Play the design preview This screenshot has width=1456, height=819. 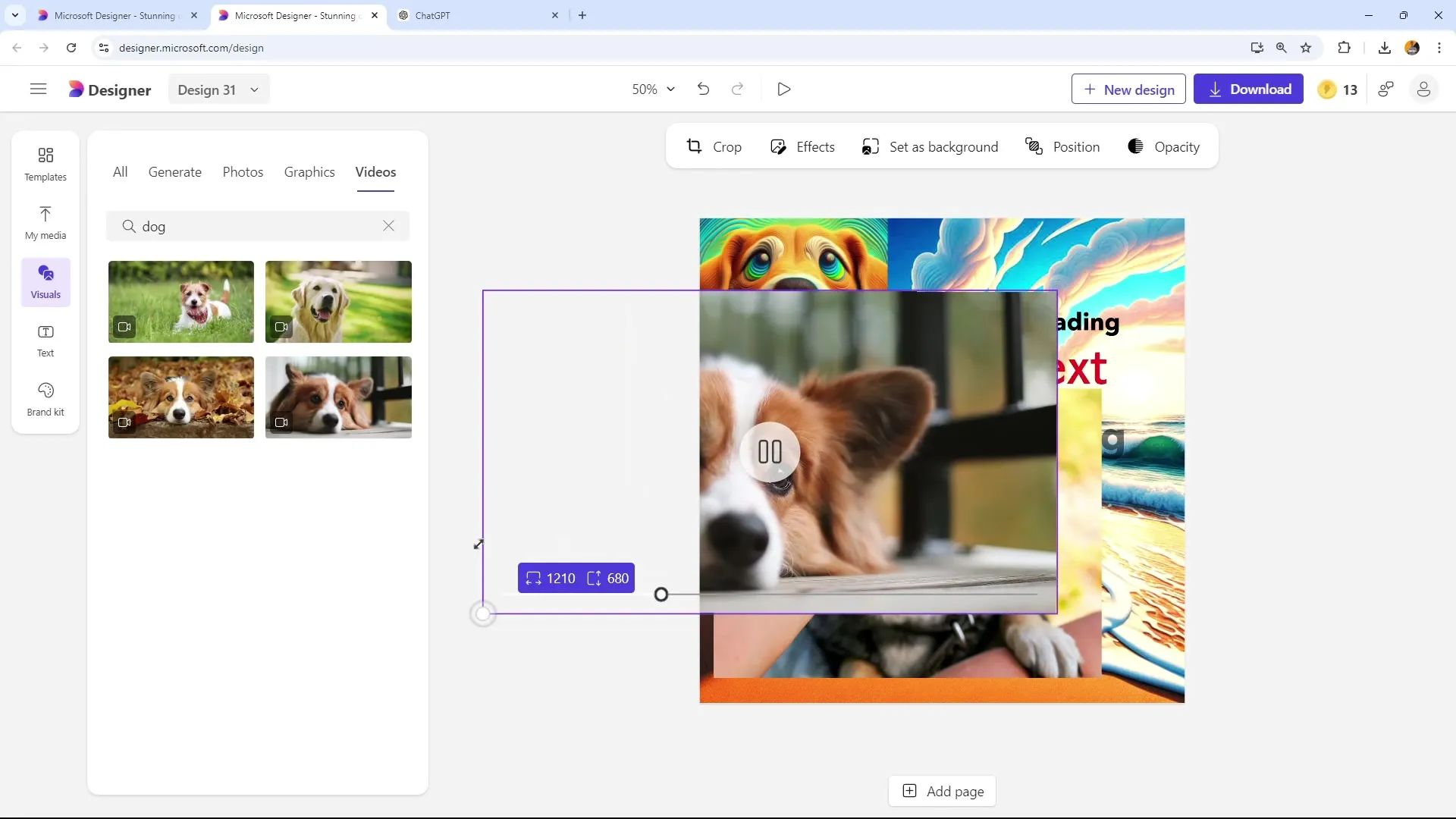coord(784,89)
